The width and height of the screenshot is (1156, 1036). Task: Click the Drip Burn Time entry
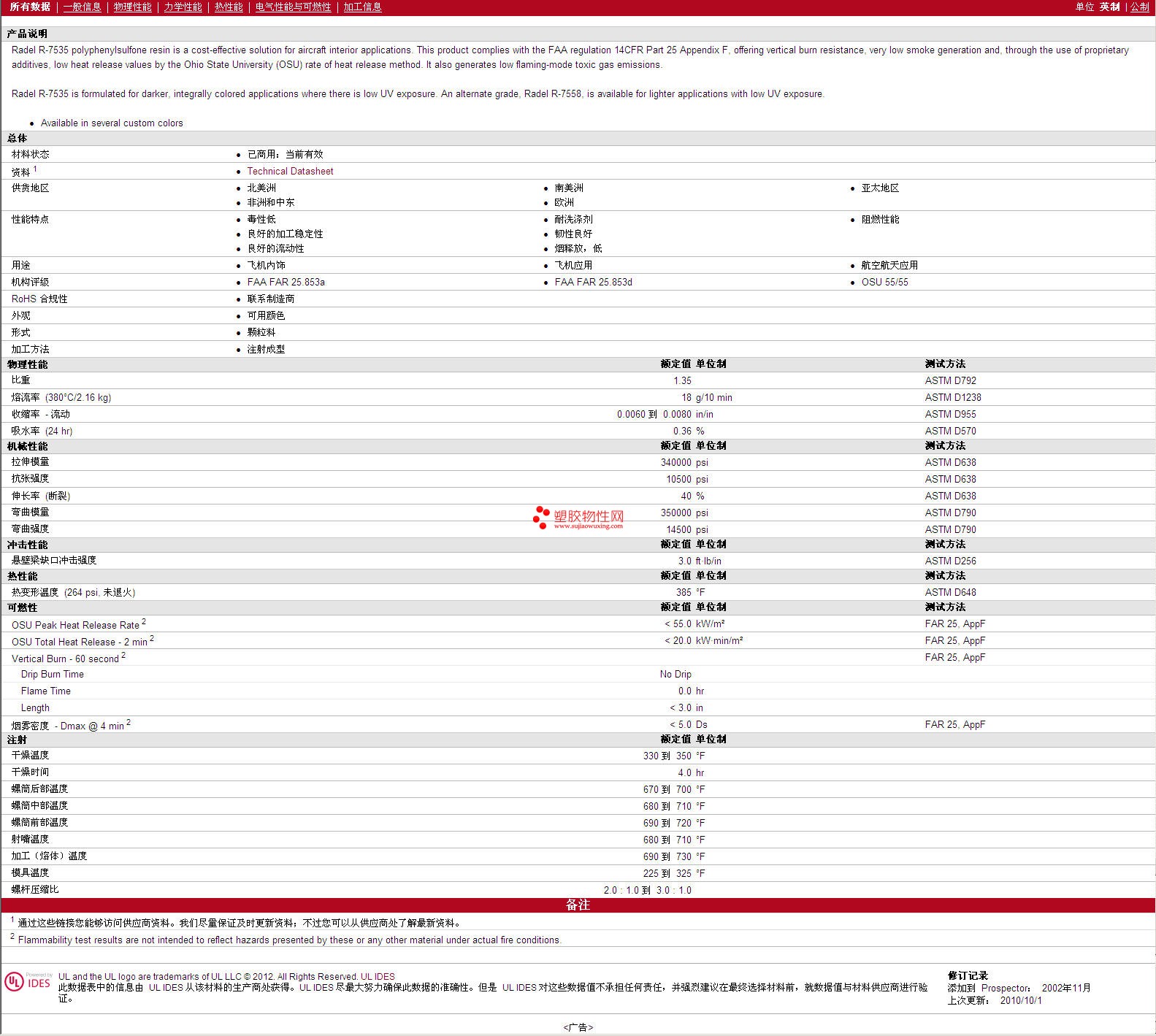pos(53,675)
